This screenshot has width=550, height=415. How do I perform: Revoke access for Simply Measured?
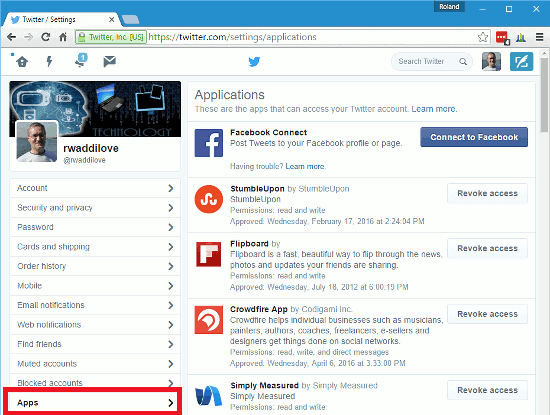point(487,390)
